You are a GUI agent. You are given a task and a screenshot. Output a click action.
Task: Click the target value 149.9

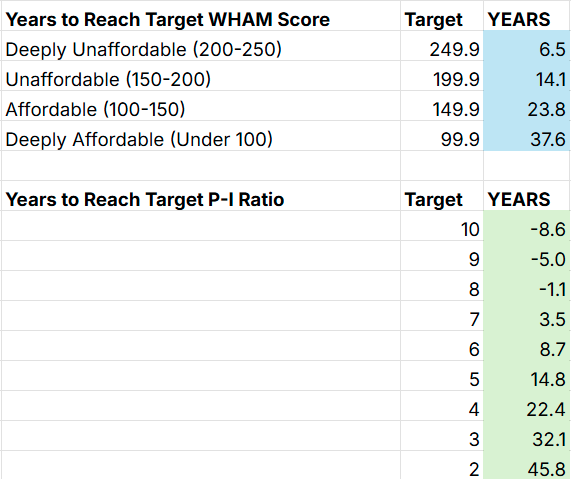(x=442, y=106)
